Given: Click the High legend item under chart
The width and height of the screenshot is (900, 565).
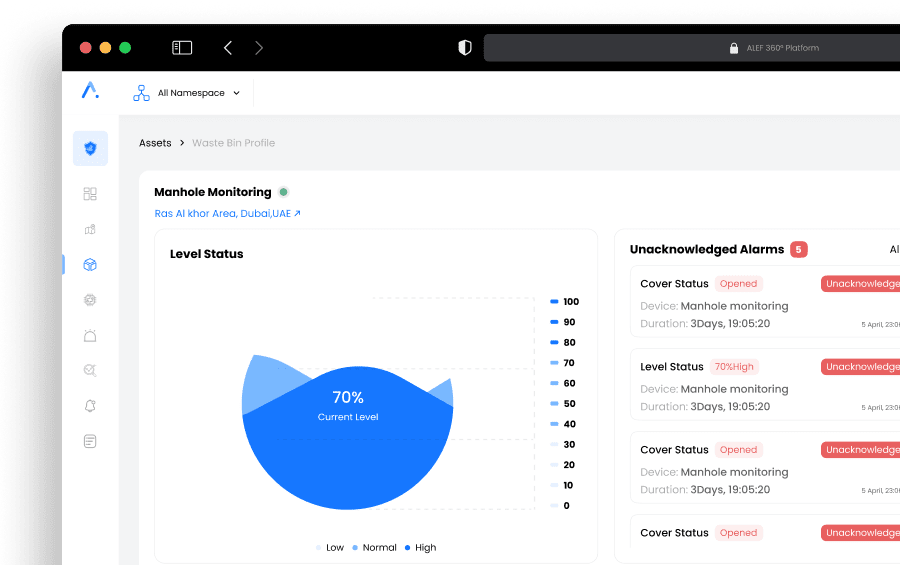Looking at the screenshot, I should (421, 548).
